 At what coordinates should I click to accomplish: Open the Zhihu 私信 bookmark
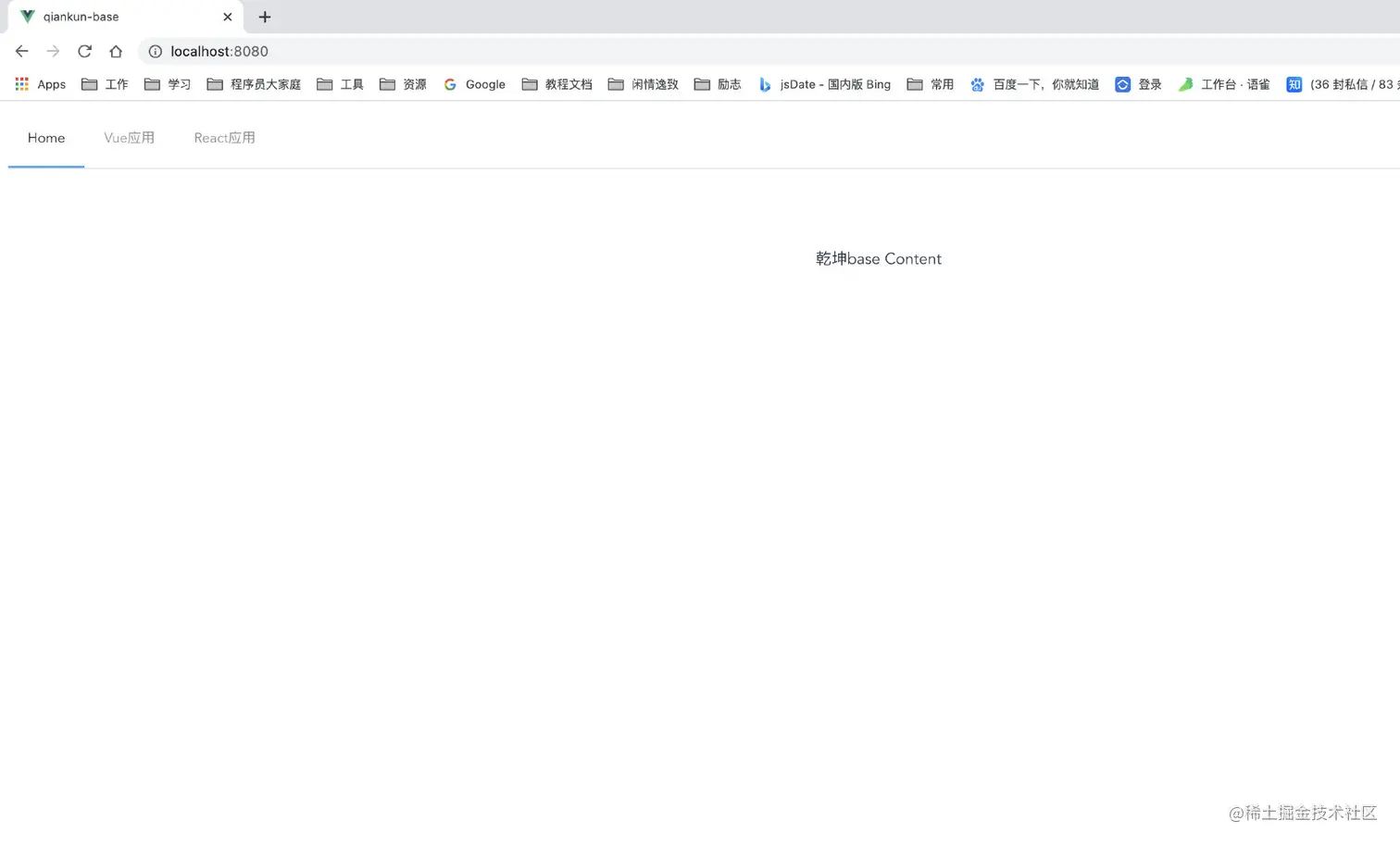[1343, 84]
